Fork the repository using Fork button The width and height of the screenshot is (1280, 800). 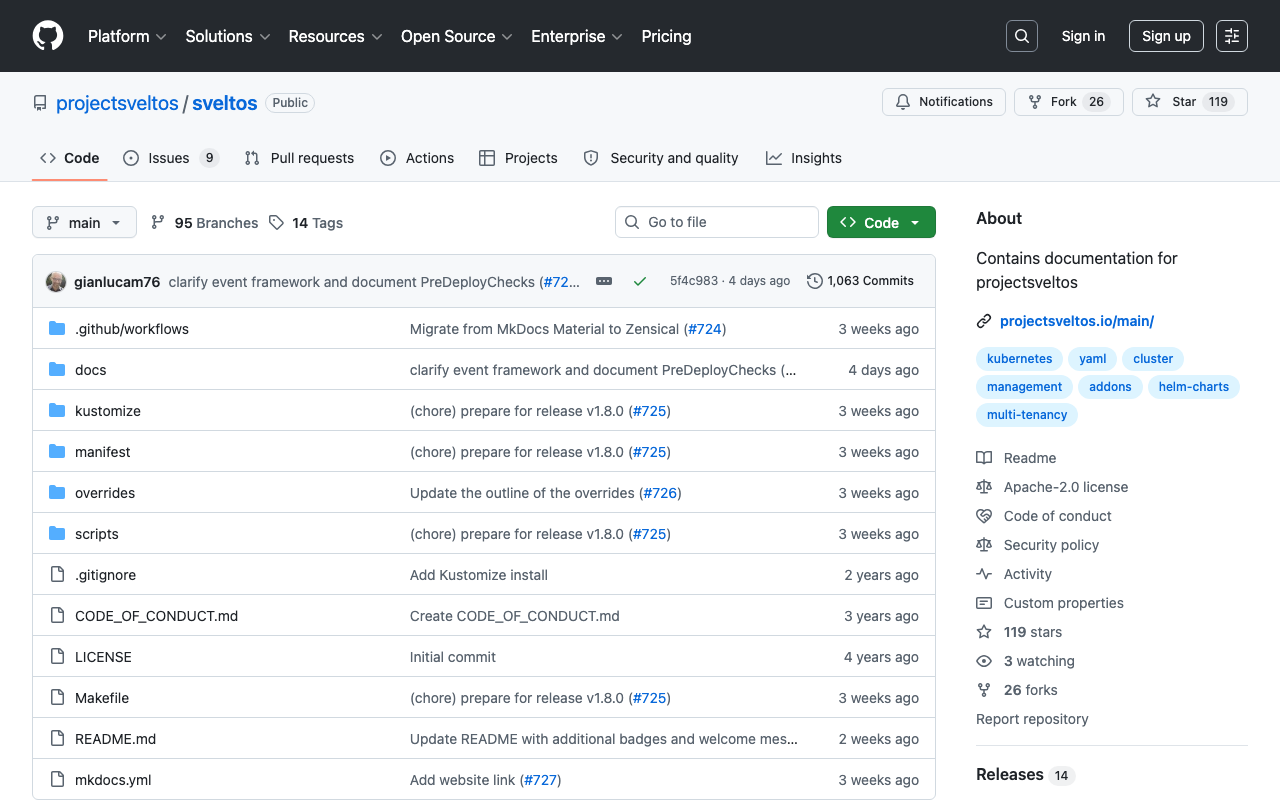click(x=1068, y=102)
